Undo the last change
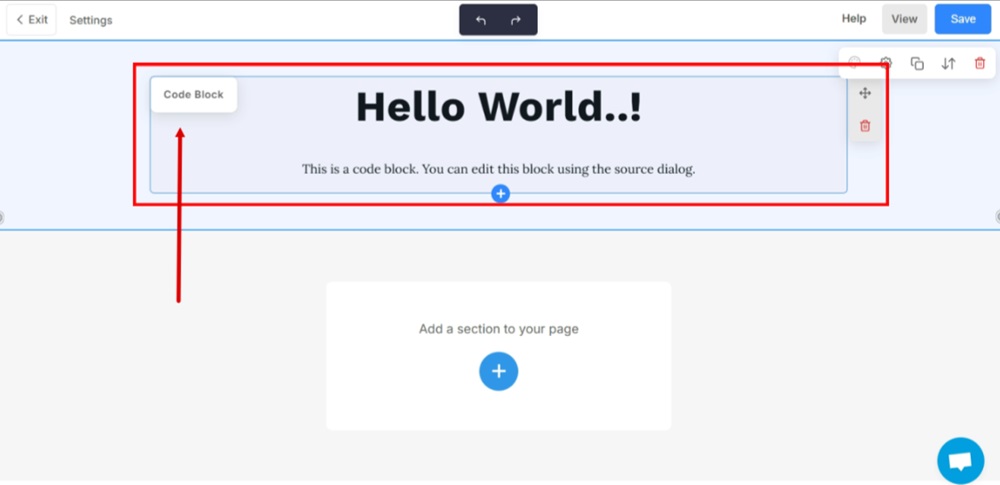Viewport: 1000px width, 485px height. point(481,20)
